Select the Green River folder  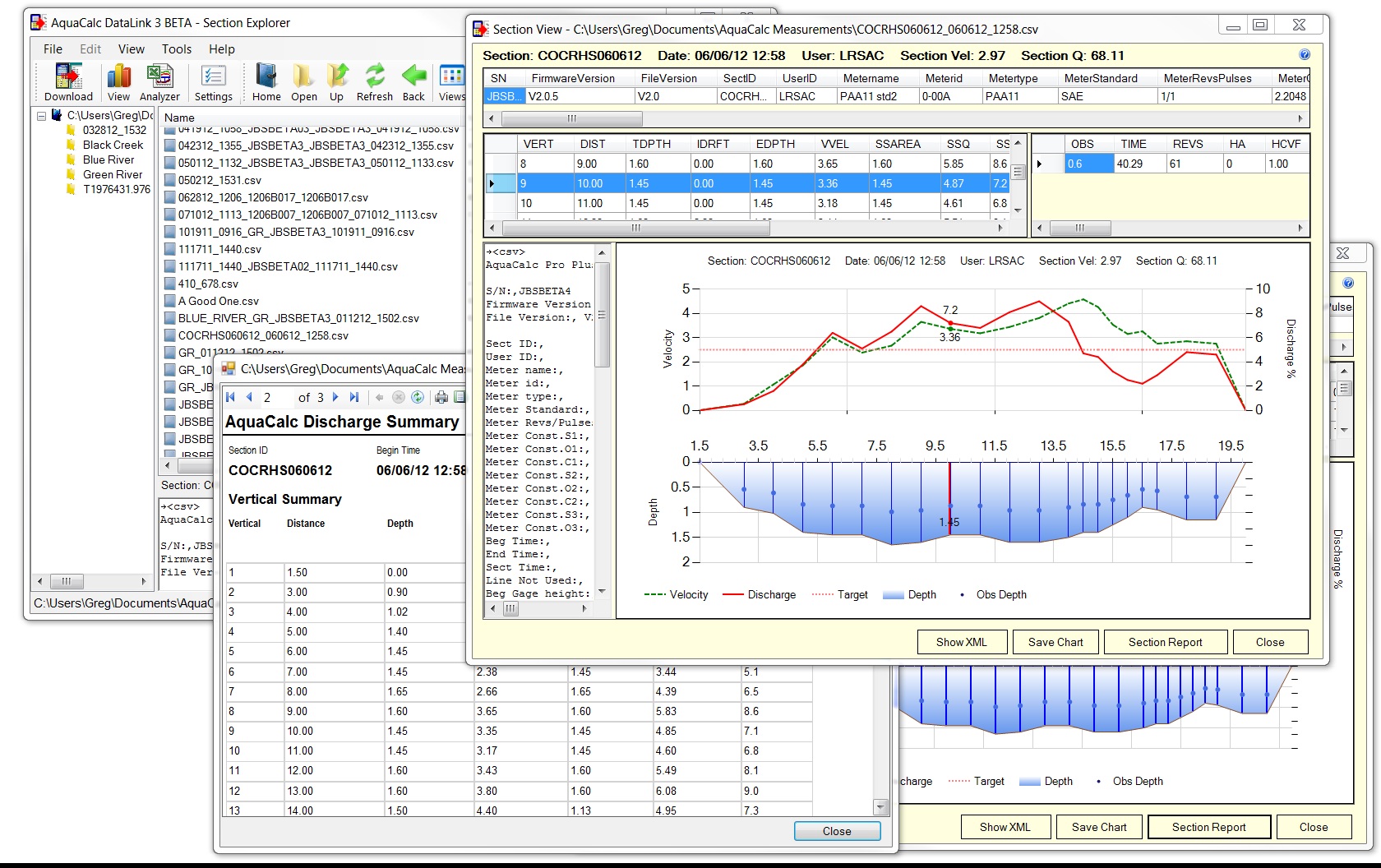pyautogui.click(x=113, y=174)
